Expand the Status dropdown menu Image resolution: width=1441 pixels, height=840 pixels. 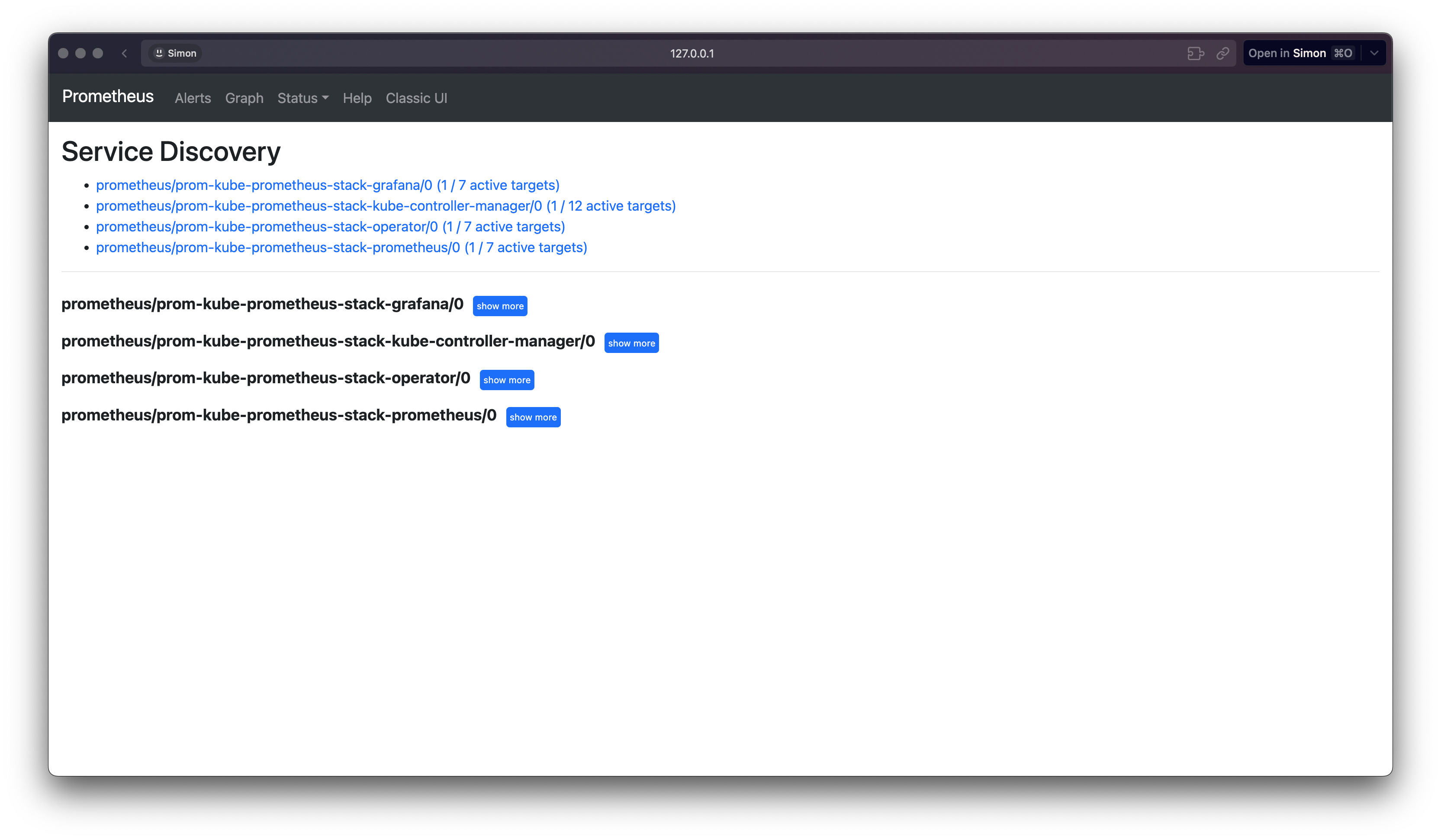(x=303, y=98)
